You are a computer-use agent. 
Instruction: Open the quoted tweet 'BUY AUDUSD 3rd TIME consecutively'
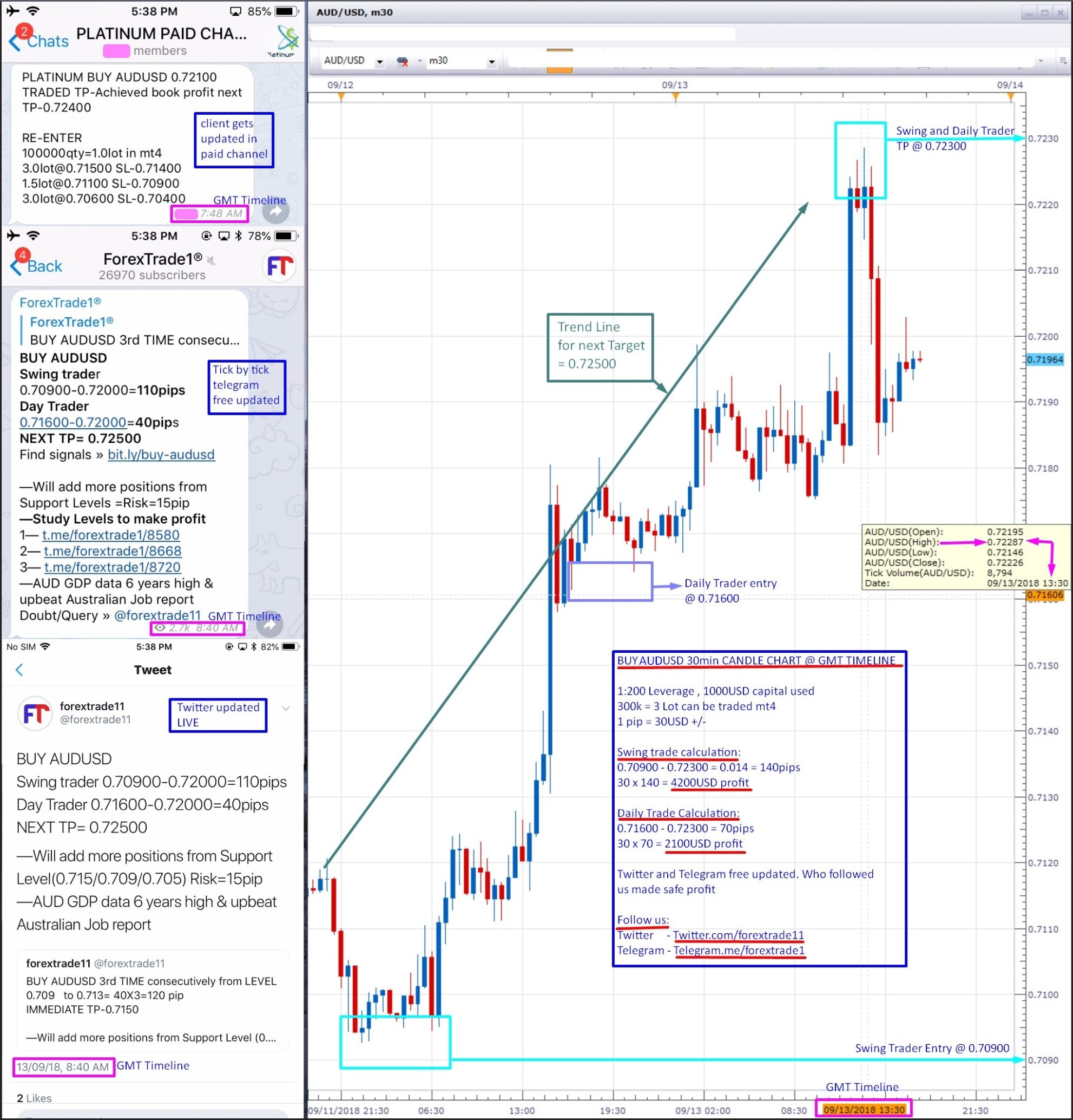pos(153,1000)
